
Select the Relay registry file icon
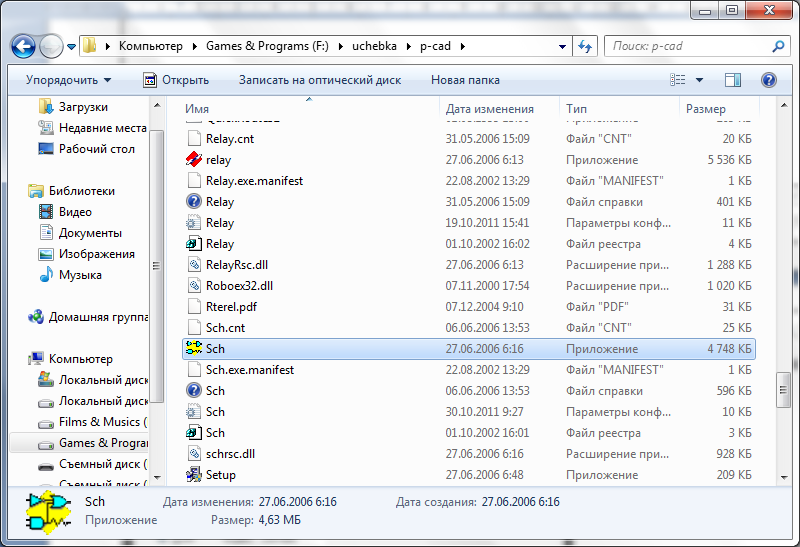(x=194, y=244)
